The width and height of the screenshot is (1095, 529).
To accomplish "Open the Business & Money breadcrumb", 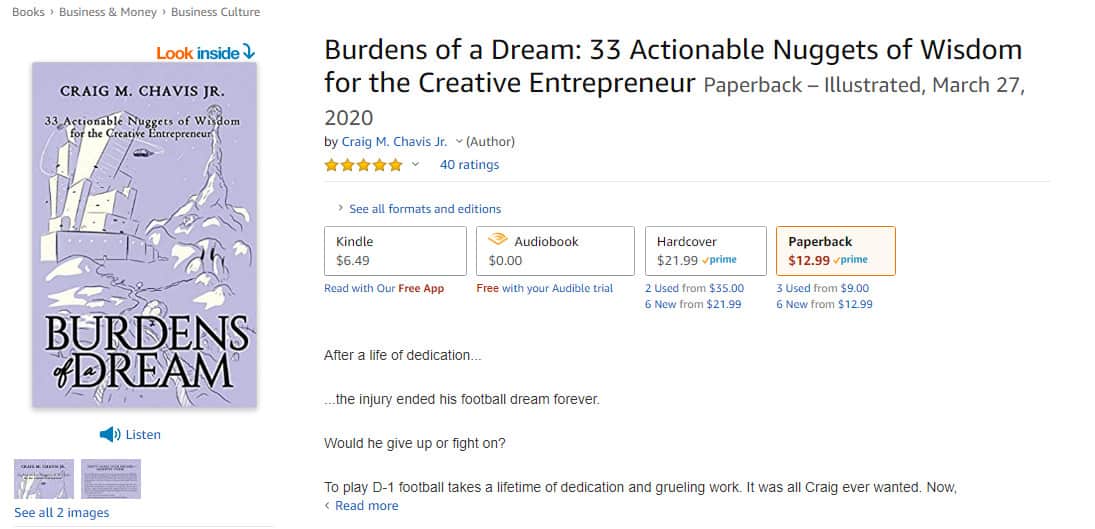I will tap(108, 12).
